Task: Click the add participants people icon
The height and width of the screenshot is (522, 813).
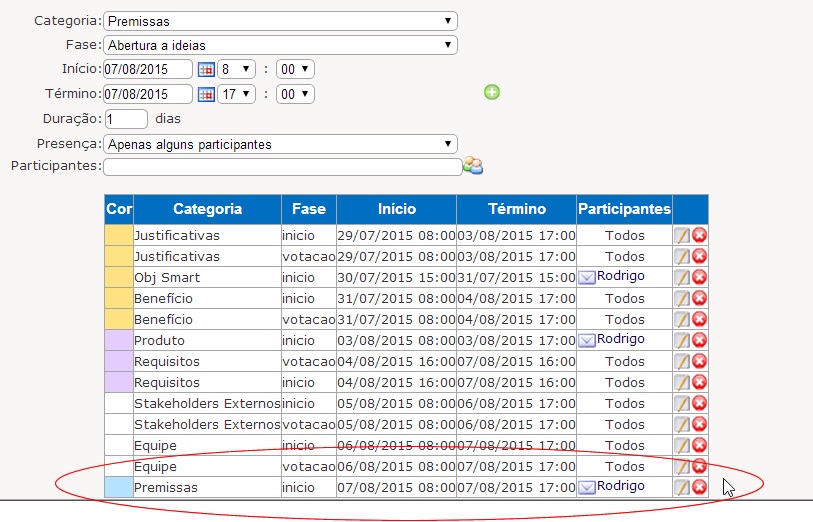Action: pos(472,166)
